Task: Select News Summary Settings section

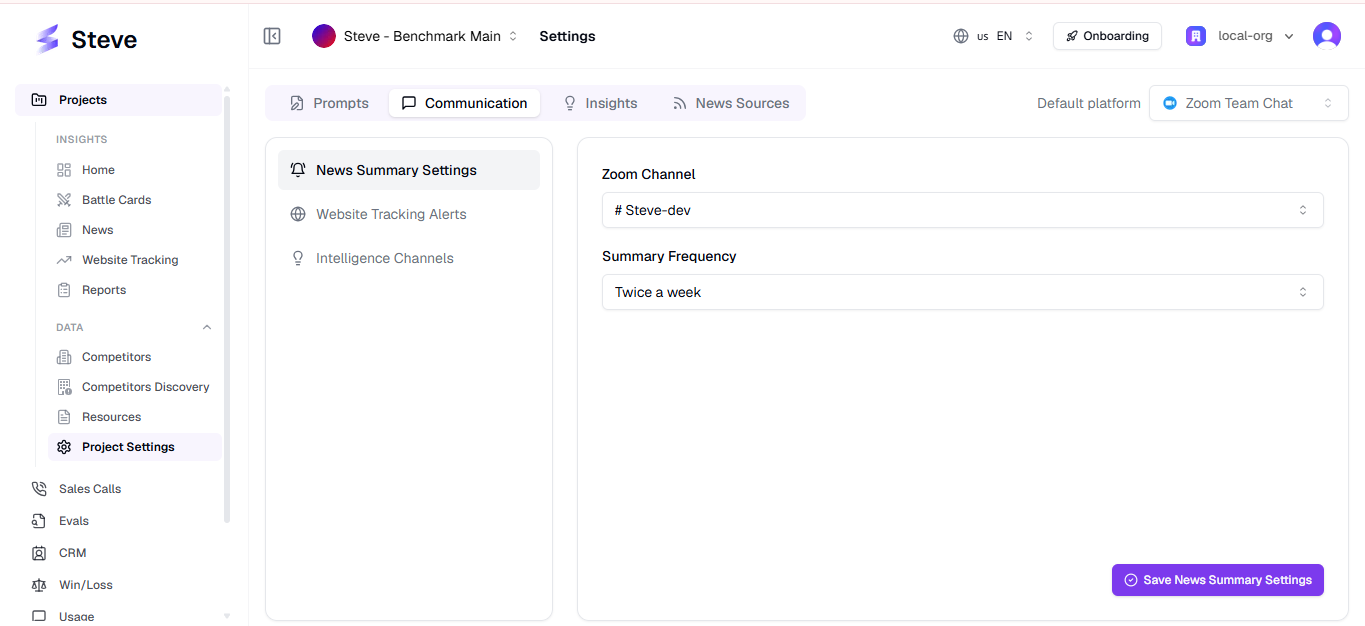Action: tap(409, 170)
